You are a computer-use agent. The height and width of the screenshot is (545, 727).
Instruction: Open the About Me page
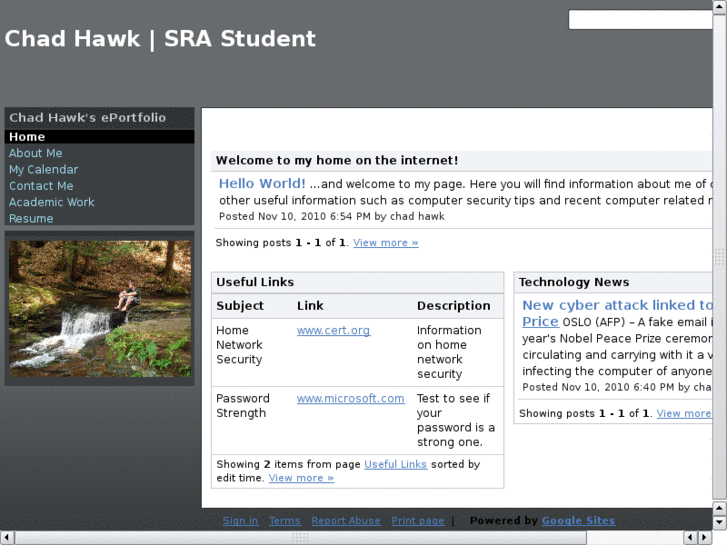click(x=35, y=153)
